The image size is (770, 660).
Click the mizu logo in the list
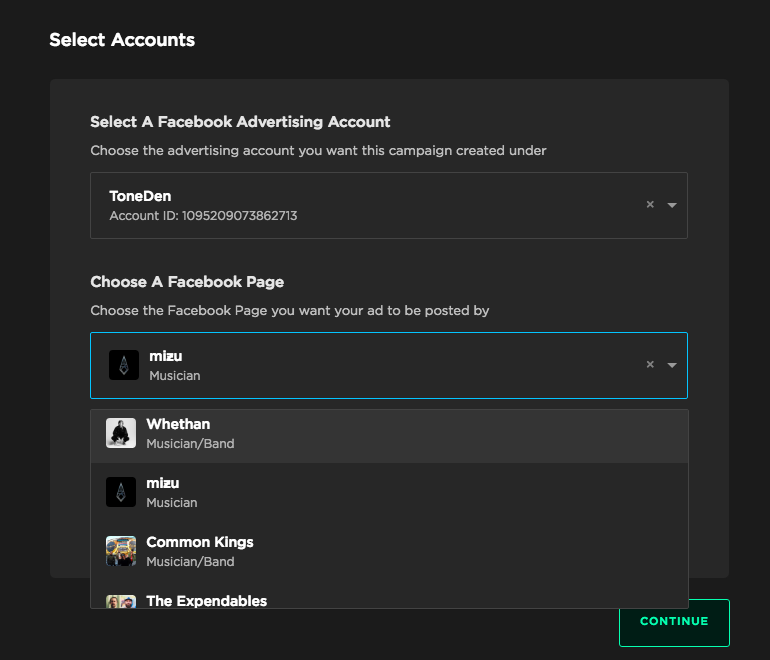click(x=121, y=492)
